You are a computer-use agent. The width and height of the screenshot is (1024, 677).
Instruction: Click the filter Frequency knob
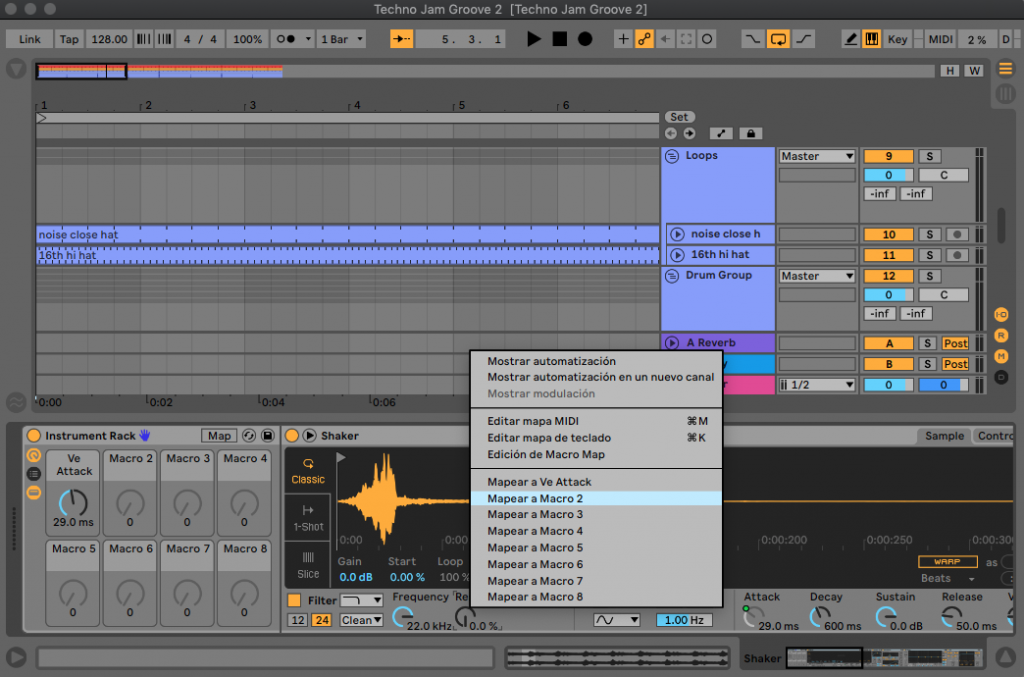point(403,616)
